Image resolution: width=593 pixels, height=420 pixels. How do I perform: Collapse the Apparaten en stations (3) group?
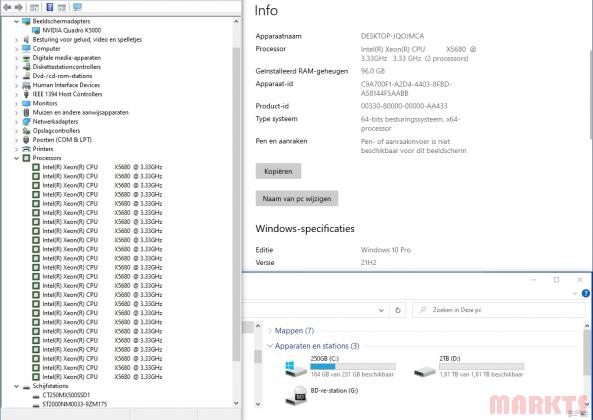click(270, 346)
